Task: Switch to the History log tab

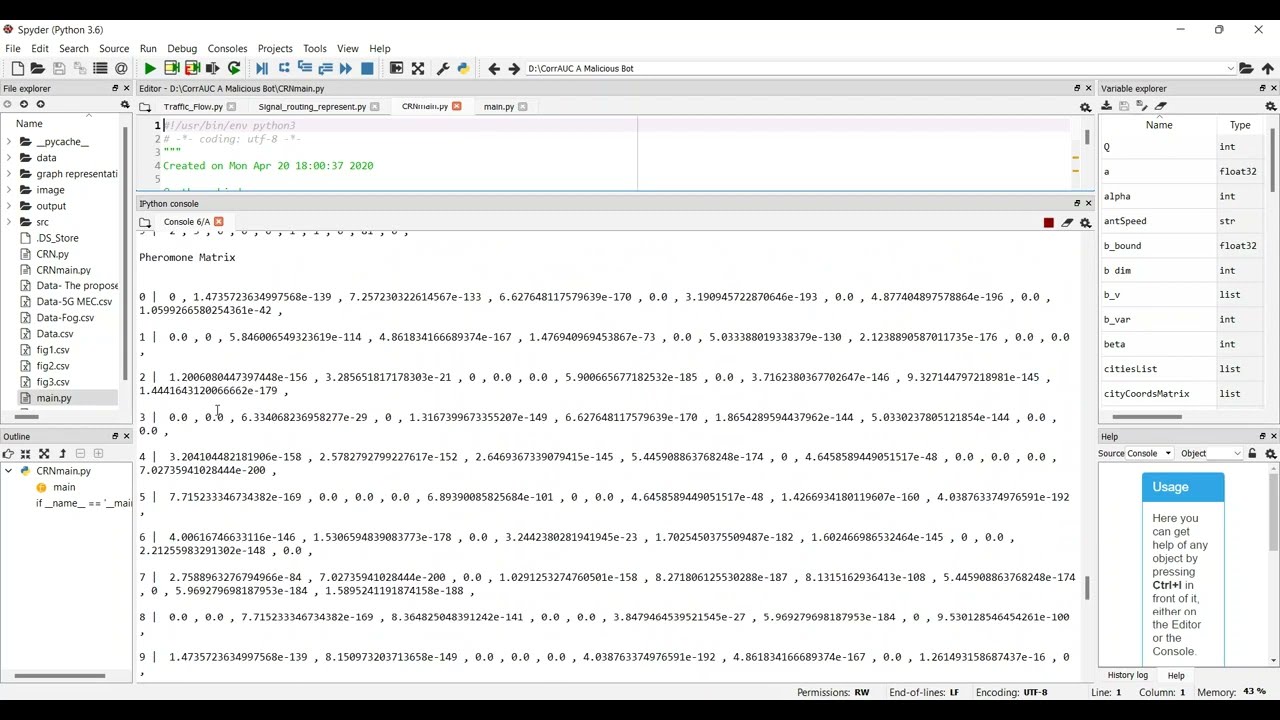Action: [1127, 675]
